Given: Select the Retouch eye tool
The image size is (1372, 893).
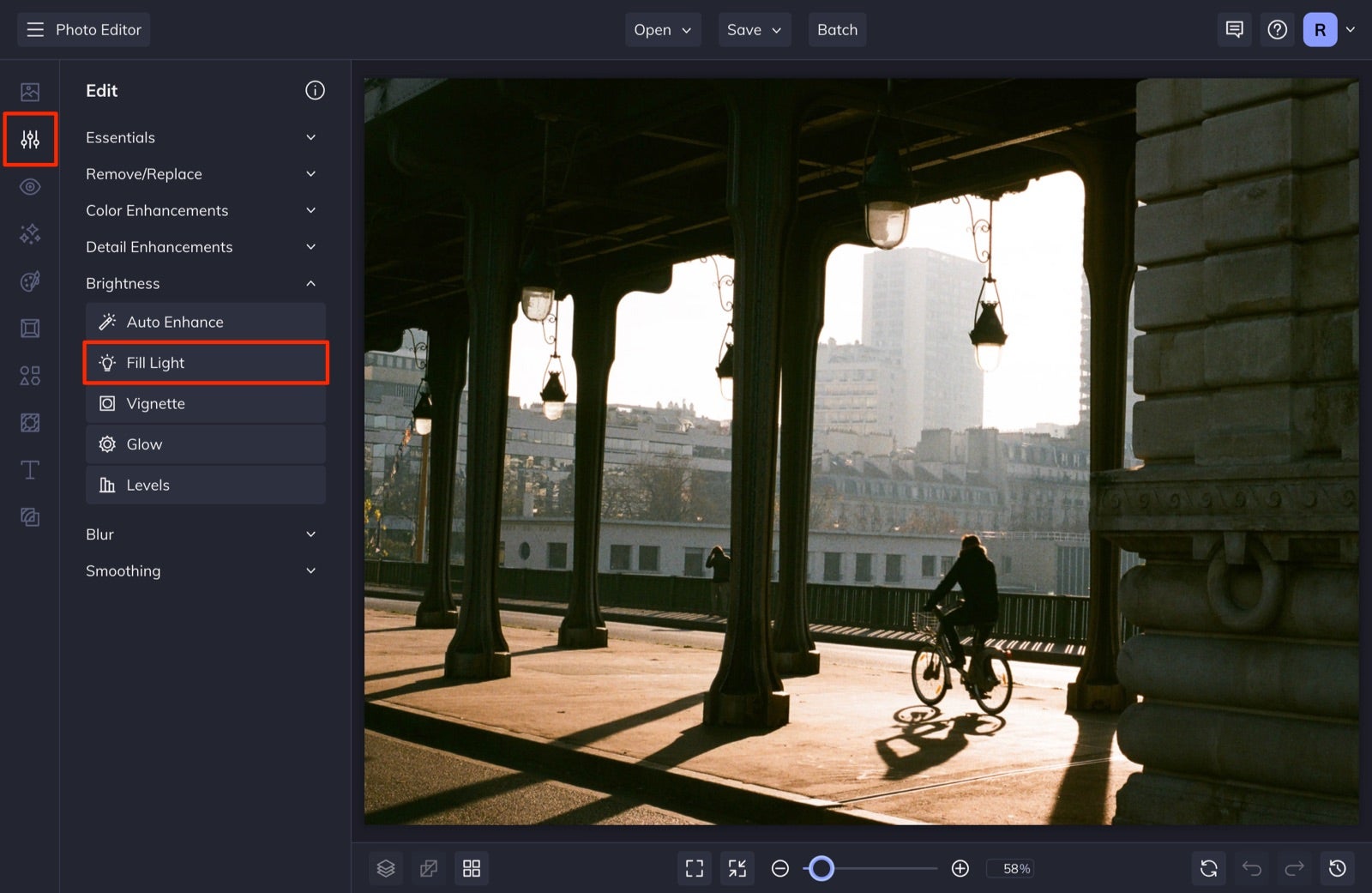Looking at the screenshot, I should point(30,186).
